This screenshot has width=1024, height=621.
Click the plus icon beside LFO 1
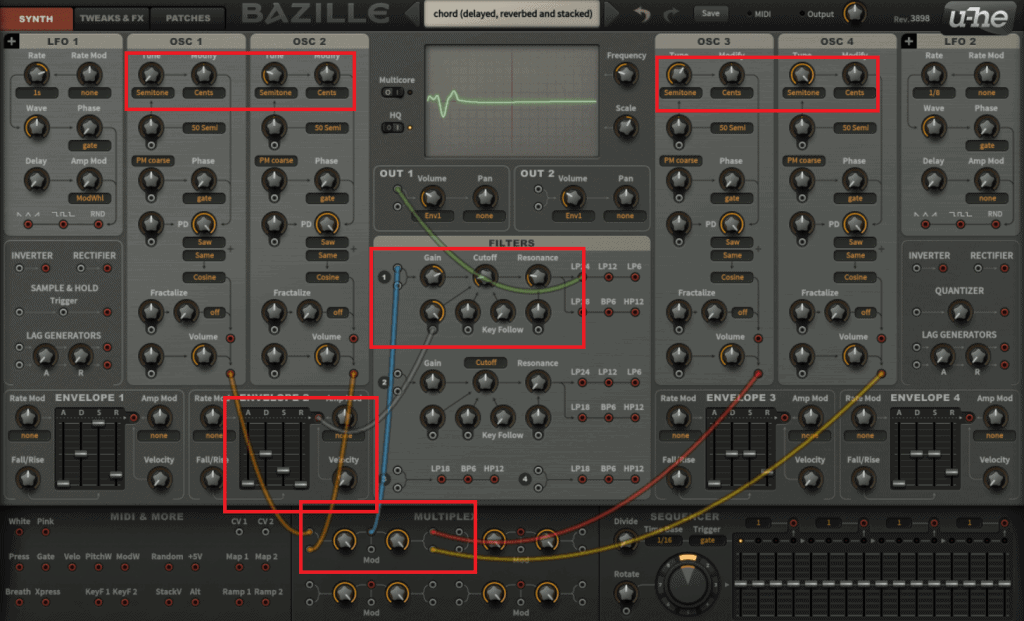pos(11,41)
